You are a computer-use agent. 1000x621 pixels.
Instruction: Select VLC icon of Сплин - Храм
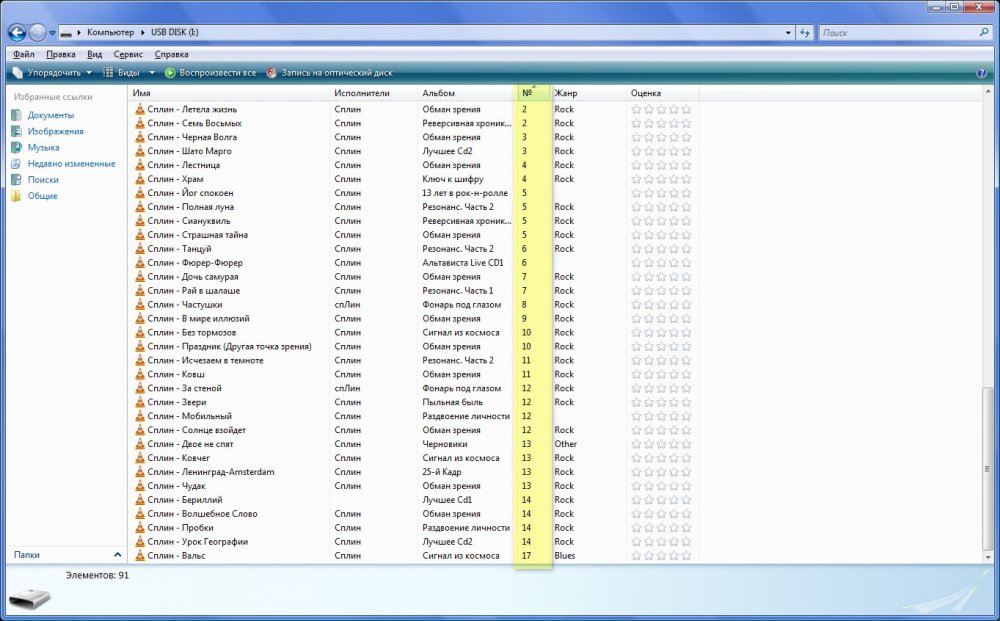click(x=140, y=179)
